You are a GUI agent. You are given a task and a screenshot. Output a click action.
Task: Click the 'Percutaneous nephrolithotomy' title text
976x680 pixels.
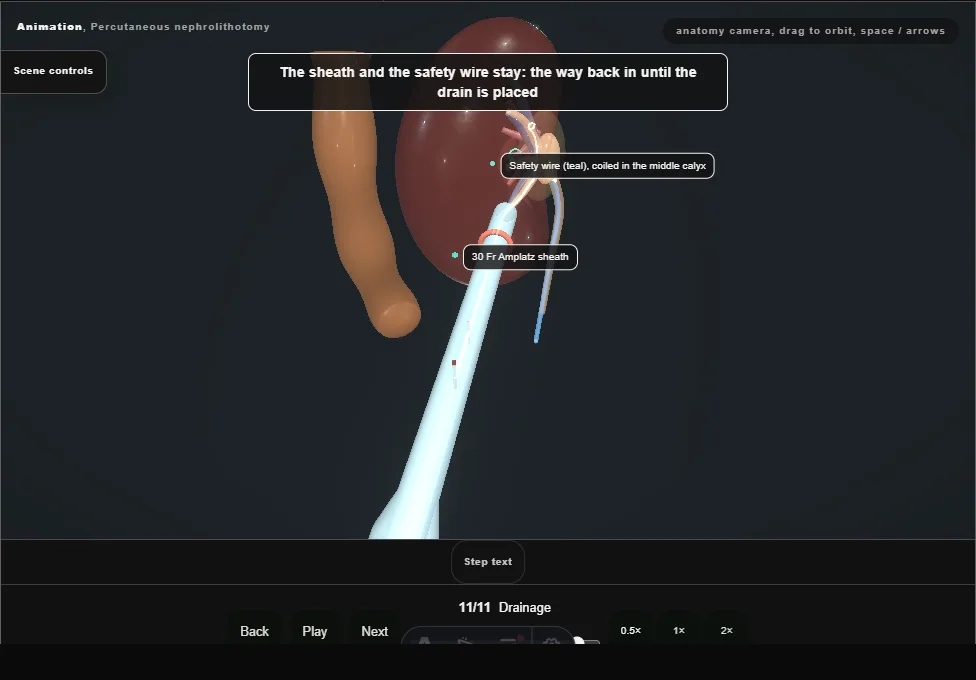click(180, 27)
